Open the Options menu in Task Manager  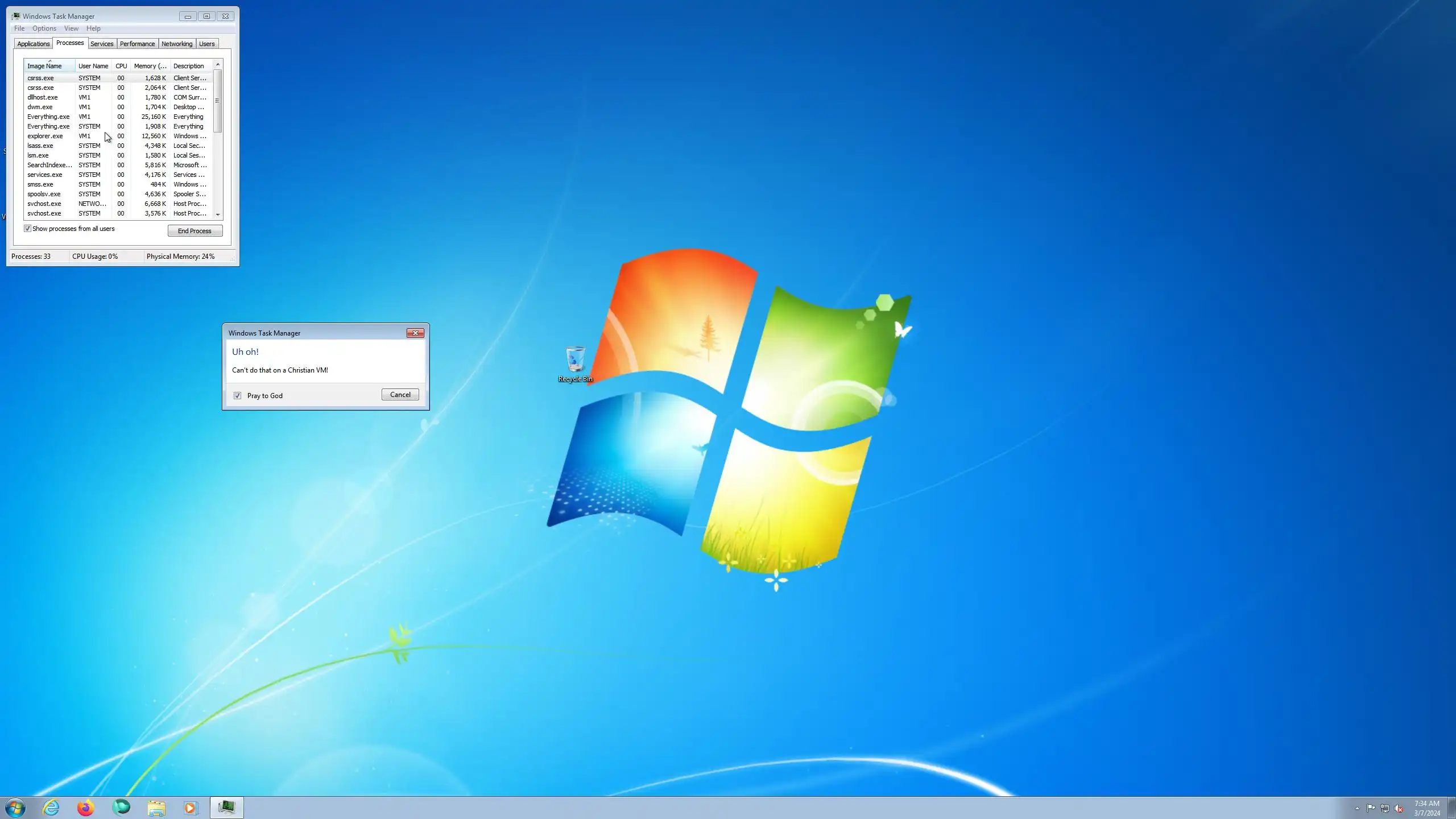point(44,28)
